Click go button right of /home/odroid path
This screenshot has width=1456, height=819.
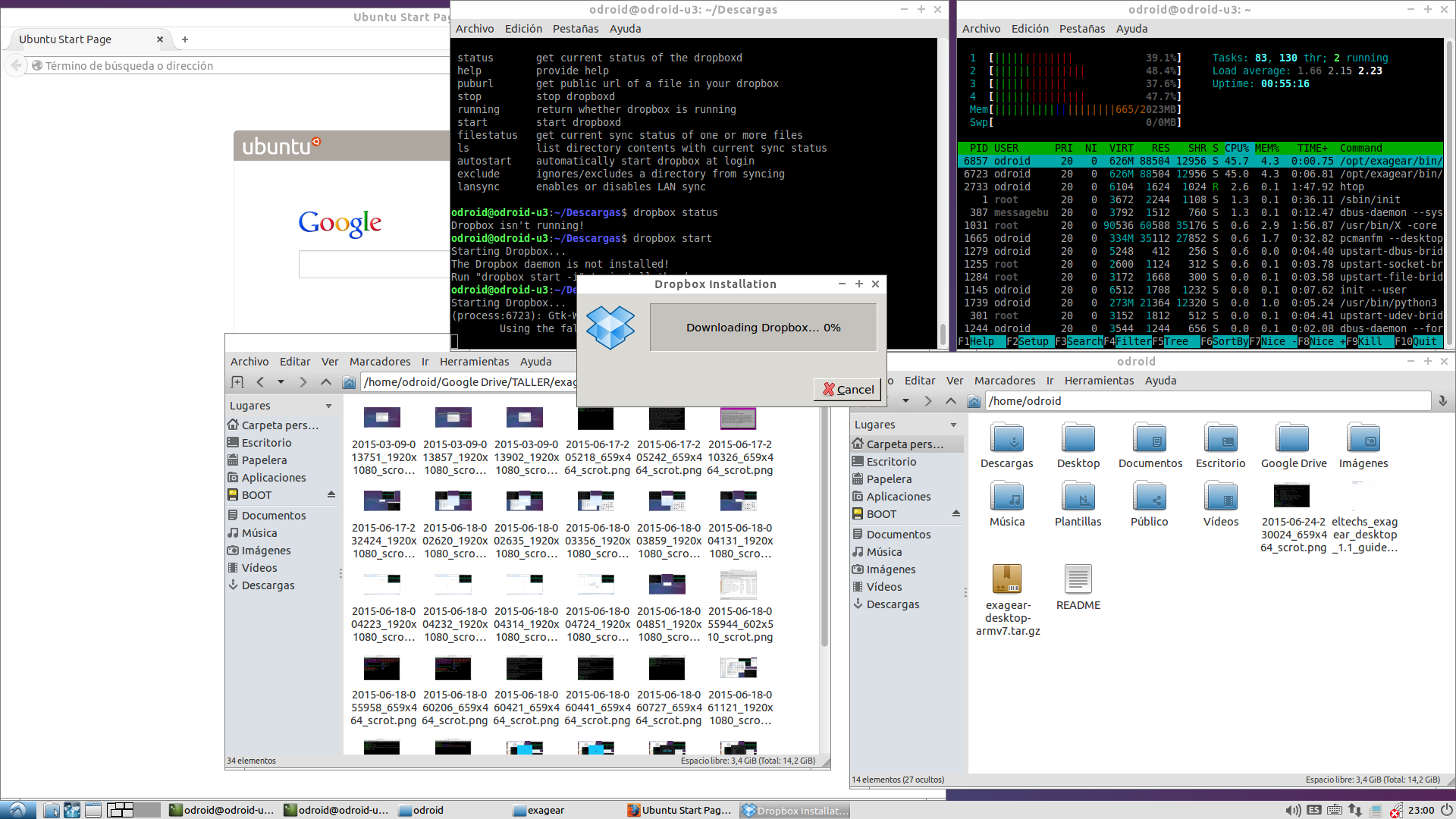coord(1442,401)
